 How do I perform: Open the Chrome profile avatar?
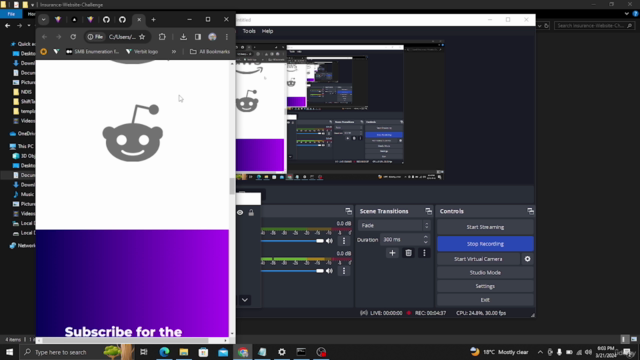(212, 37)
